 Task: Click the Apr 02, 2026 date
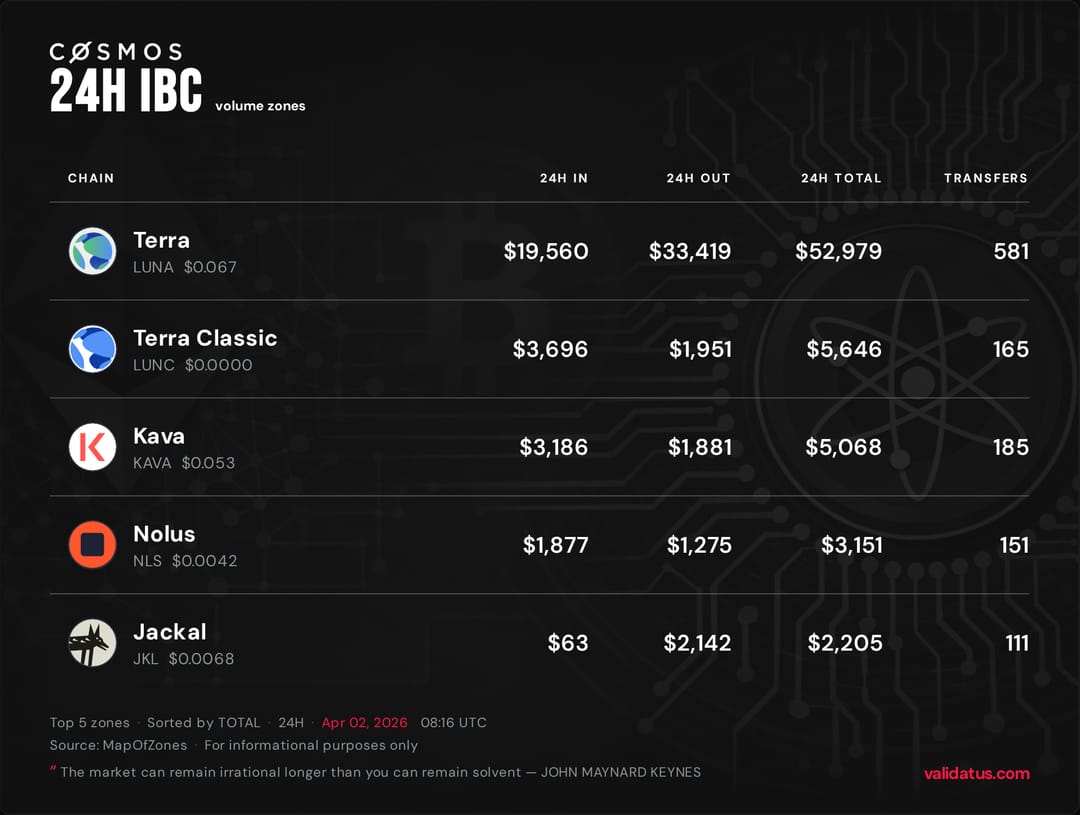(x=364, y=723)
